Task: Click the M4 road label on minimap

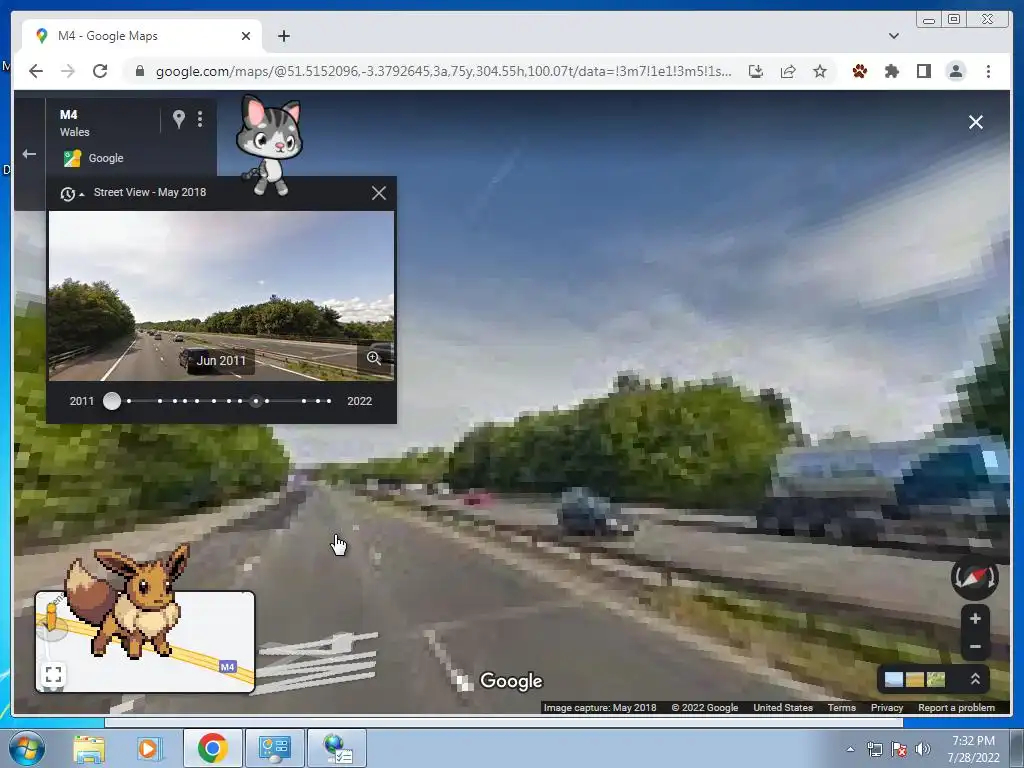Action: (x=227, y=667)
